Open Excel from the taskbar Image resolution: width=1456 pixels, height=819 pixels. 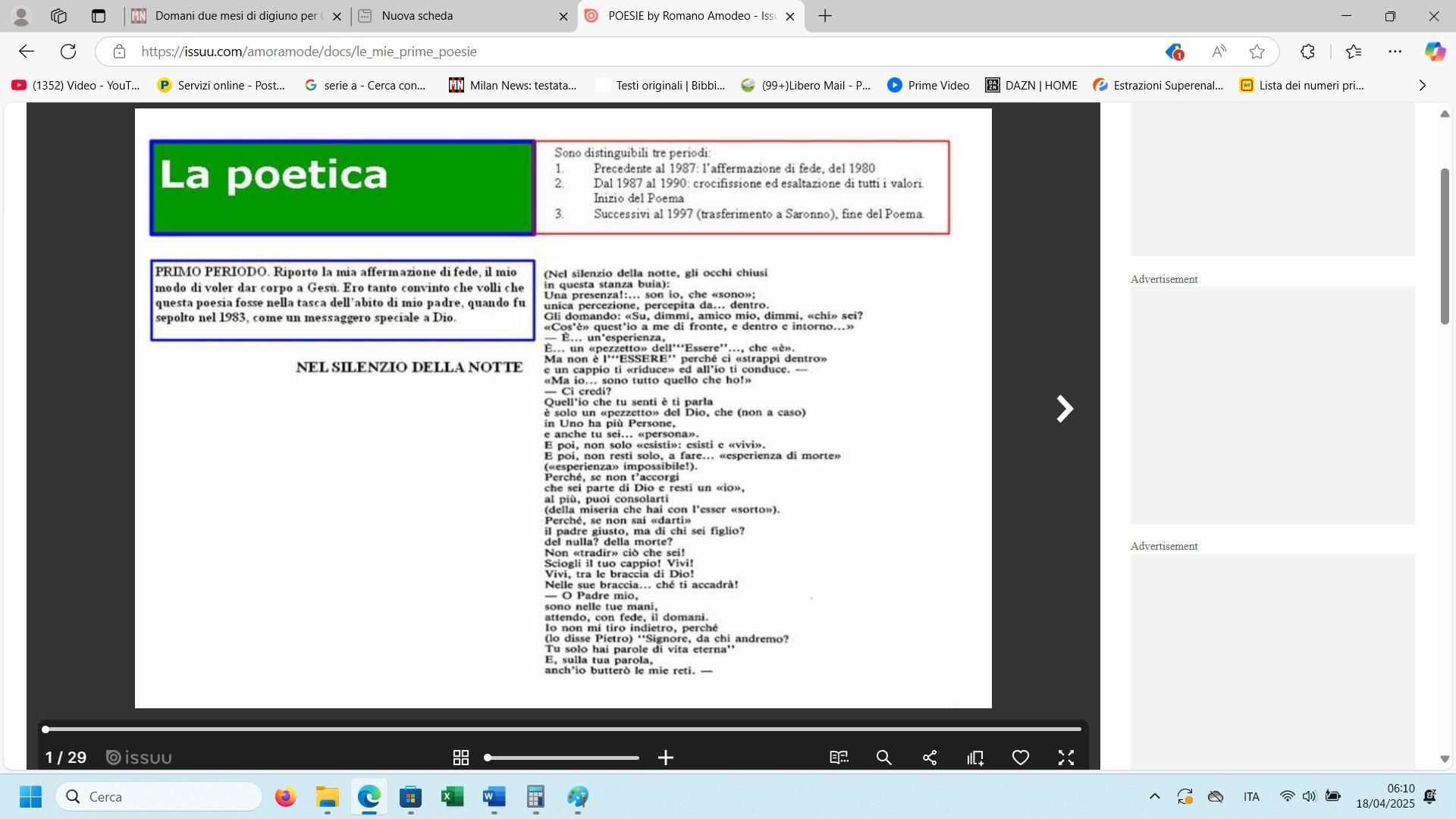452,797
